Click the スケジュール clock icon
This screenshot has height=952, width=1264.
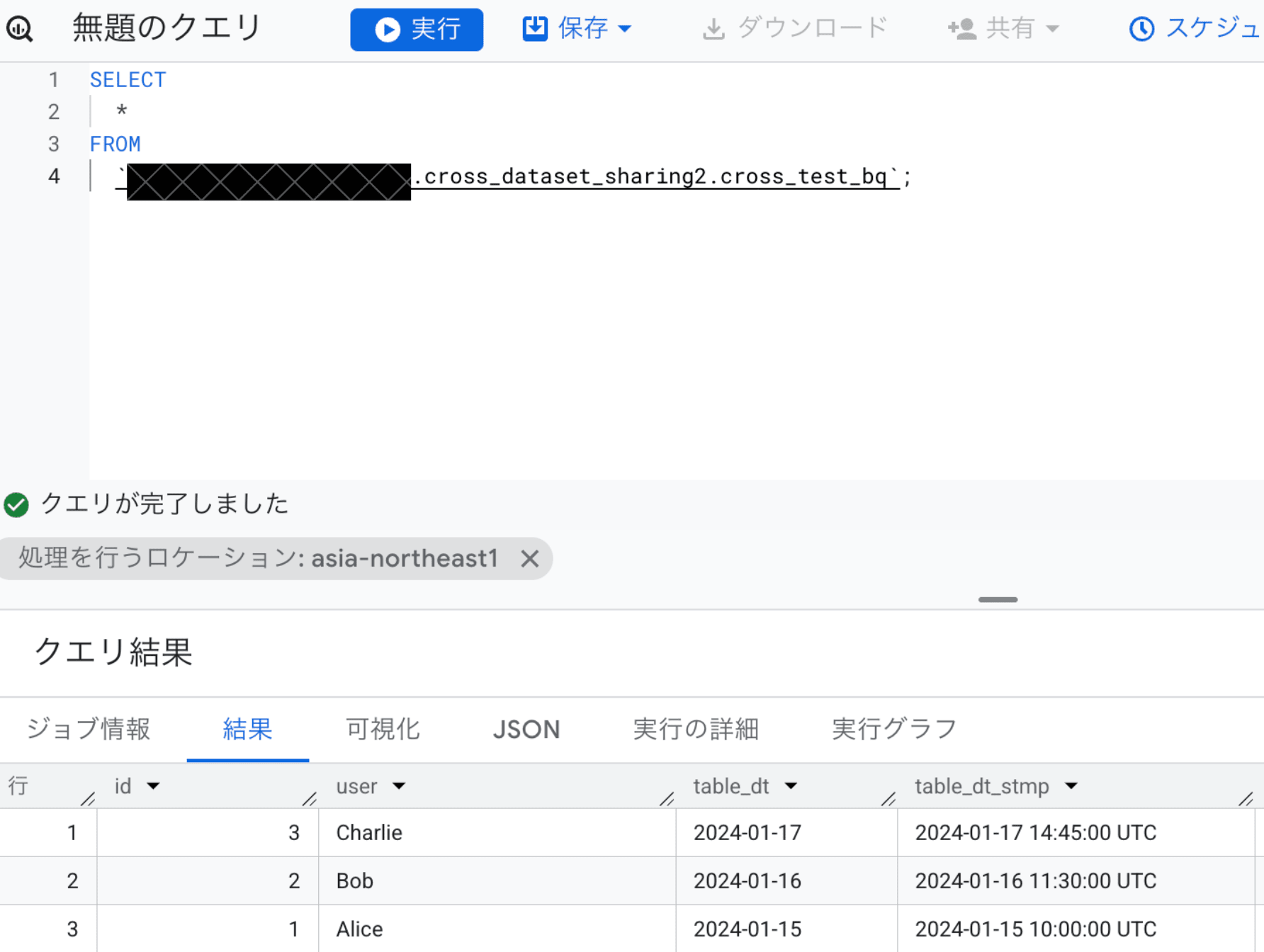tap(1142, 28)
